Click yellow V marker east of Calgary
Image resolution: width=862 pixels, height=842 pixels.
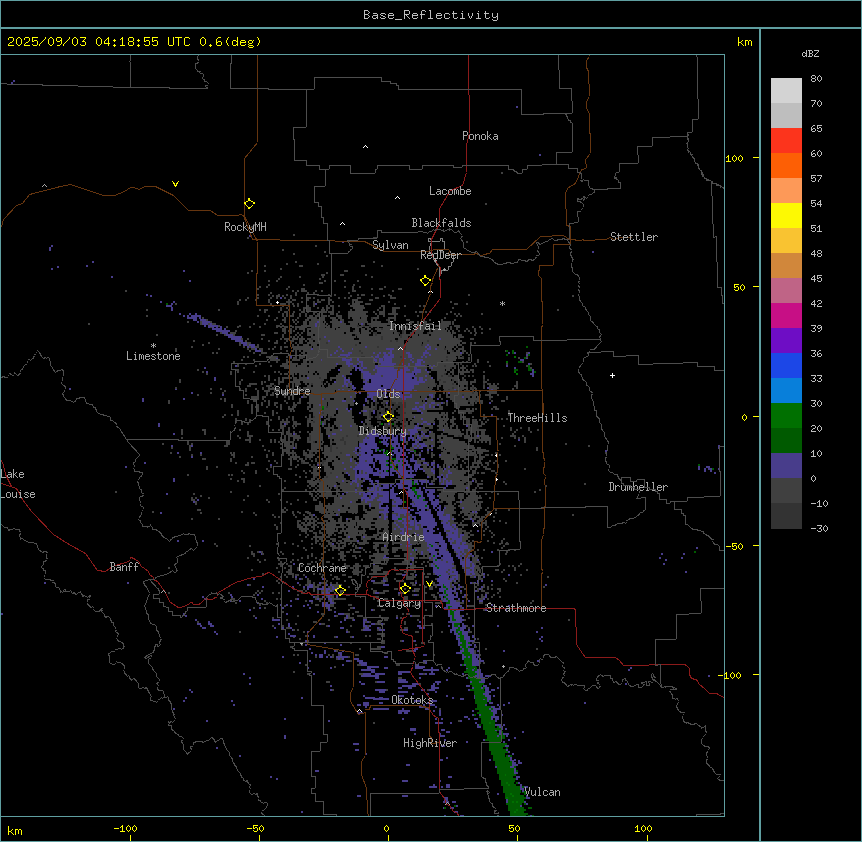(429, 584)
